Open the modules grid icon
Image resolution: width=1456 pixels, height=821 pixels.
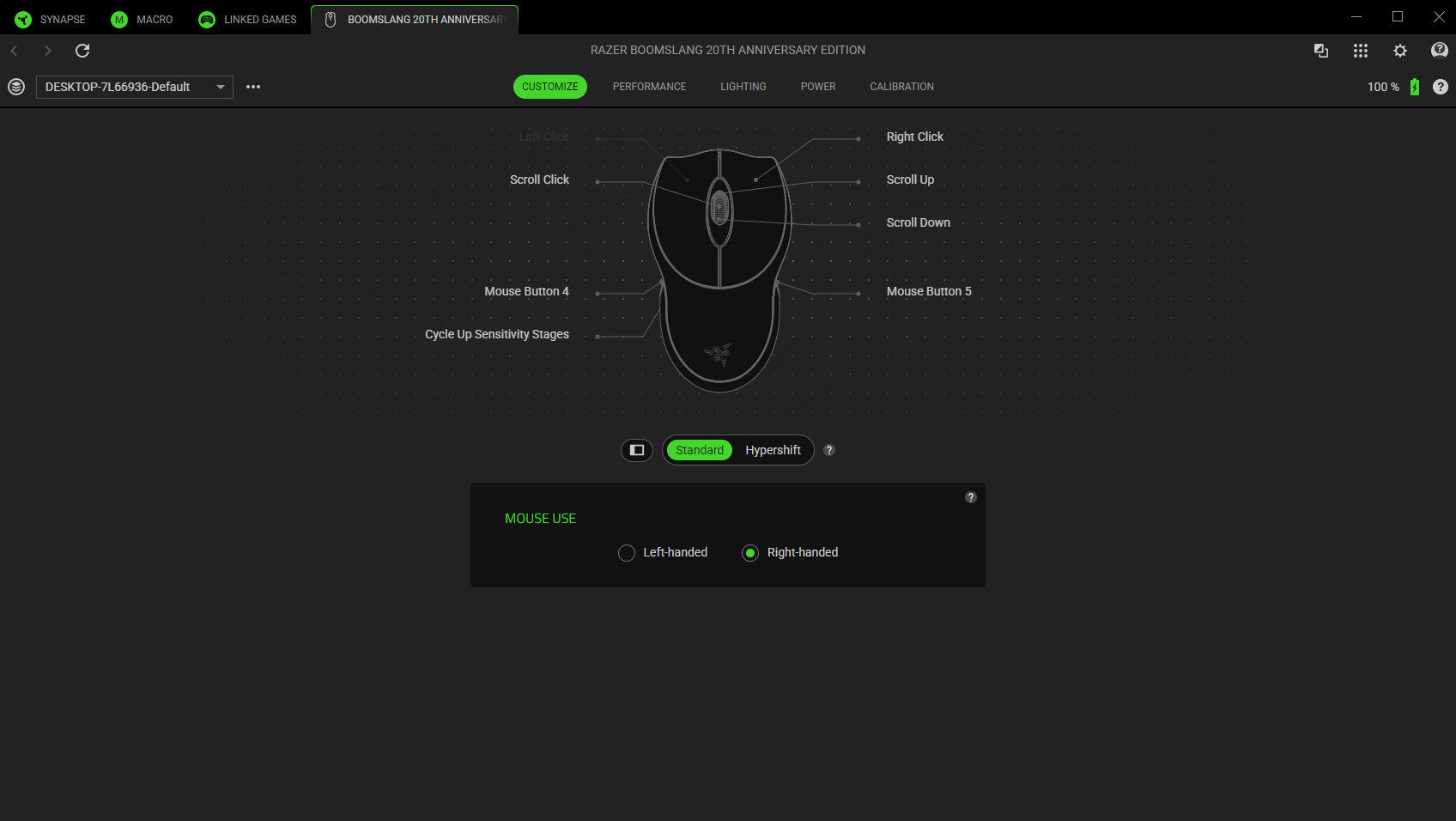coord(1361,51)
